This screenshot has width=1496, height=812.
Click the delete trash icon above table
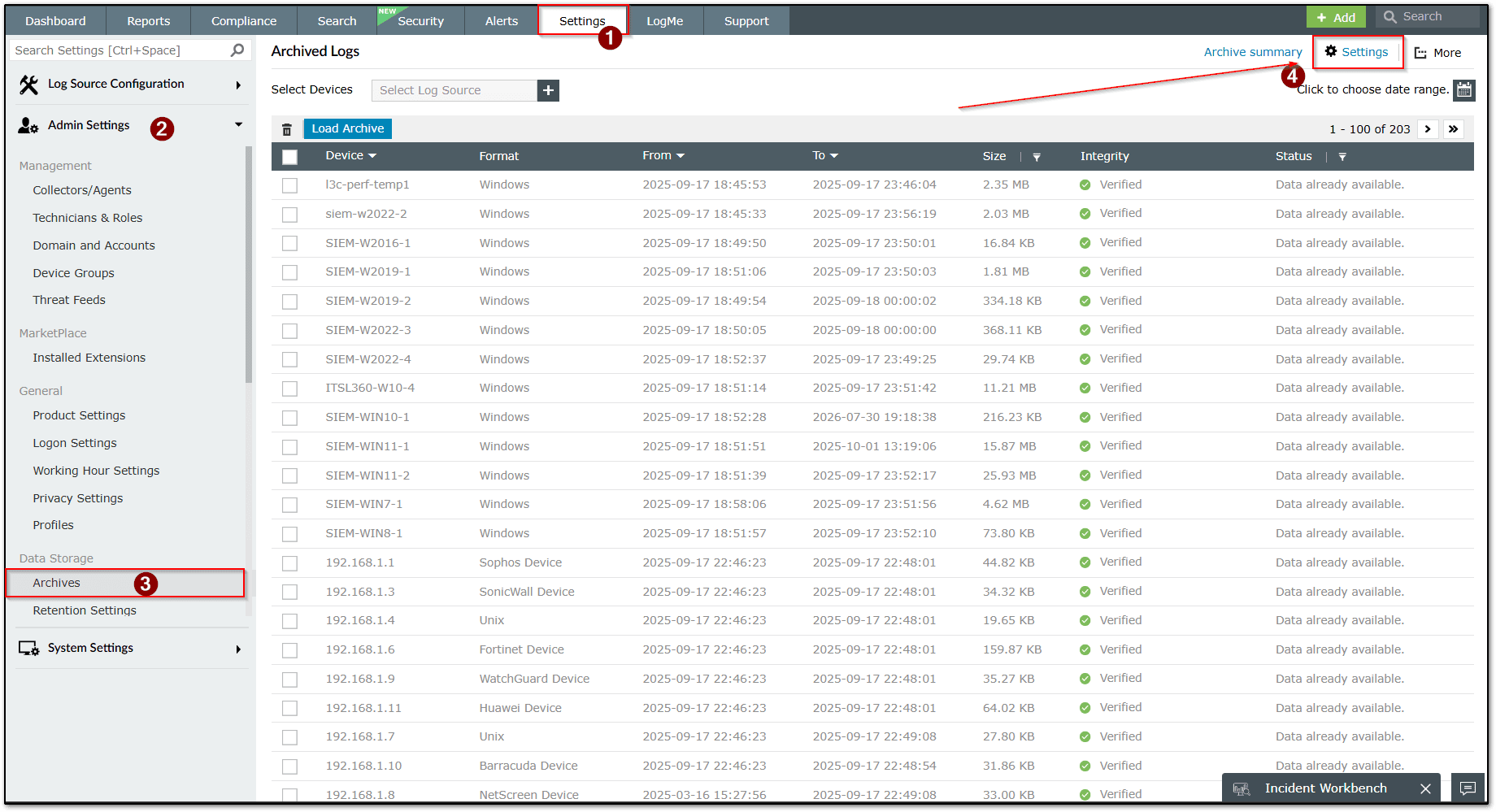286,129
